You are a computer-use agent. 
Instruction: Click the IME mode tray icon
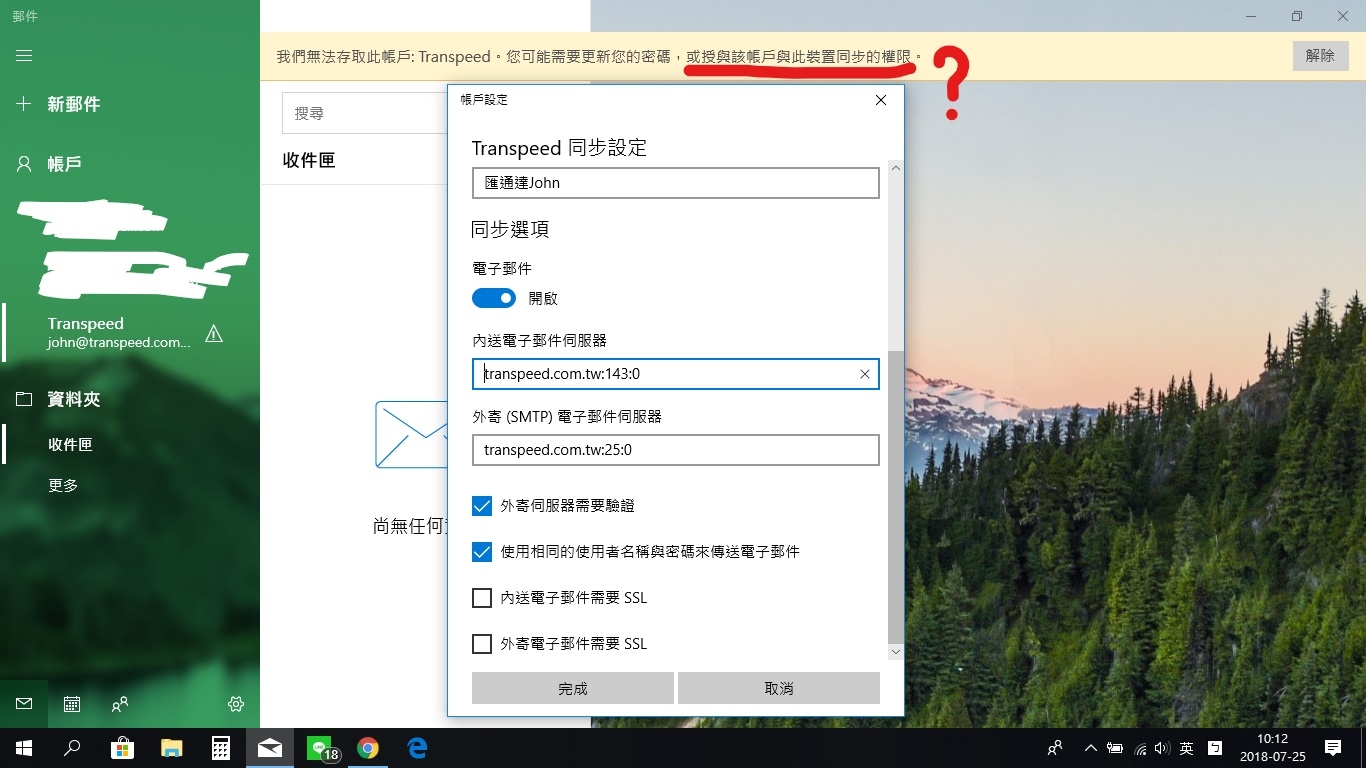pyautogui.click(x=1215, y=748)
